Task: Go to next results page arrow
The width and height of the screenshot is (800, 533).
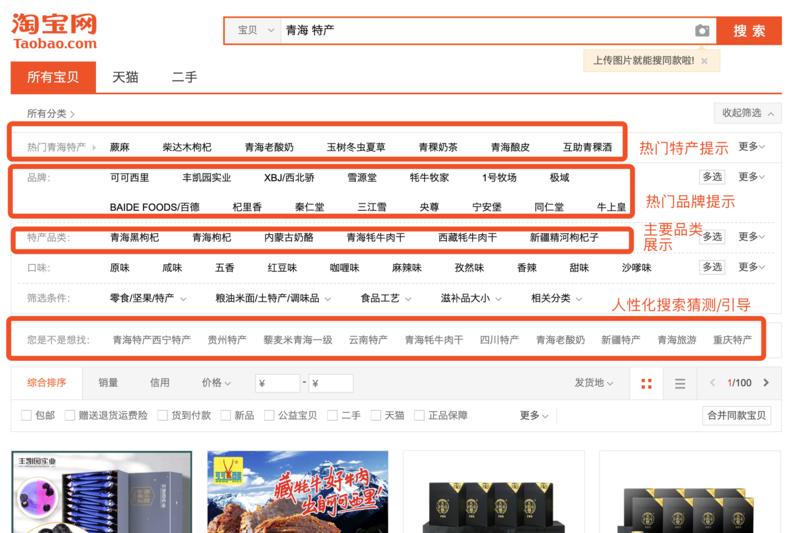Action: tap(766, 383)
